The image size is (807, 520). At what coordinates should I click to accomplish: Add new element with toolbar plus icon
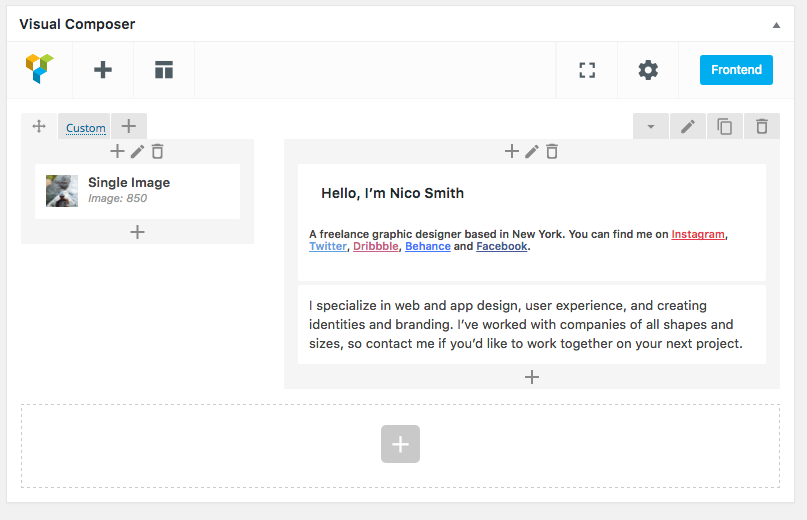point(103,70)
